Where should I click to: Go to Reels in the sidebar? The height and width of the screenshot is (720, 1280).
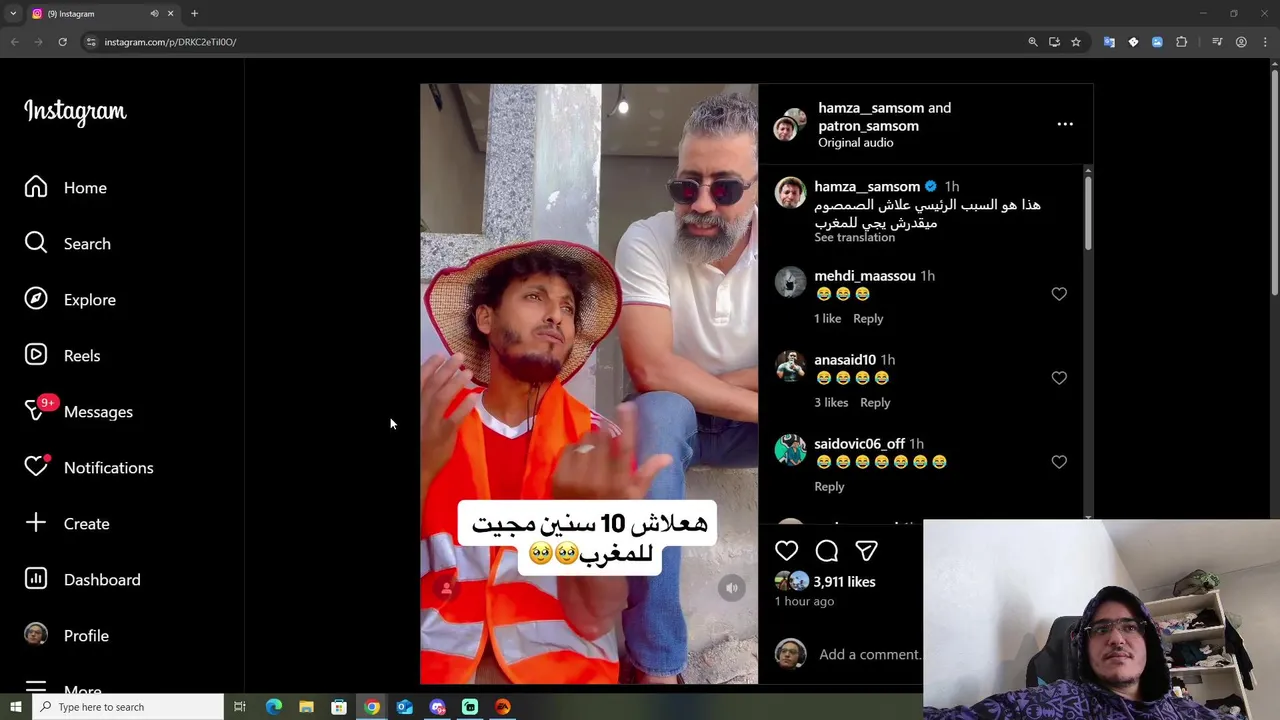(62, 356)
